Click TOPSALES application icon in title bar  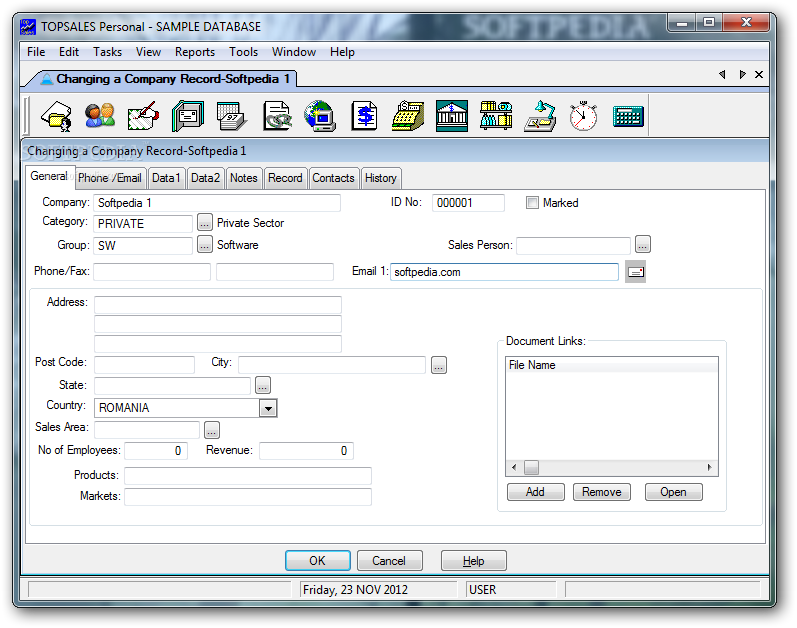click(28, 27)
